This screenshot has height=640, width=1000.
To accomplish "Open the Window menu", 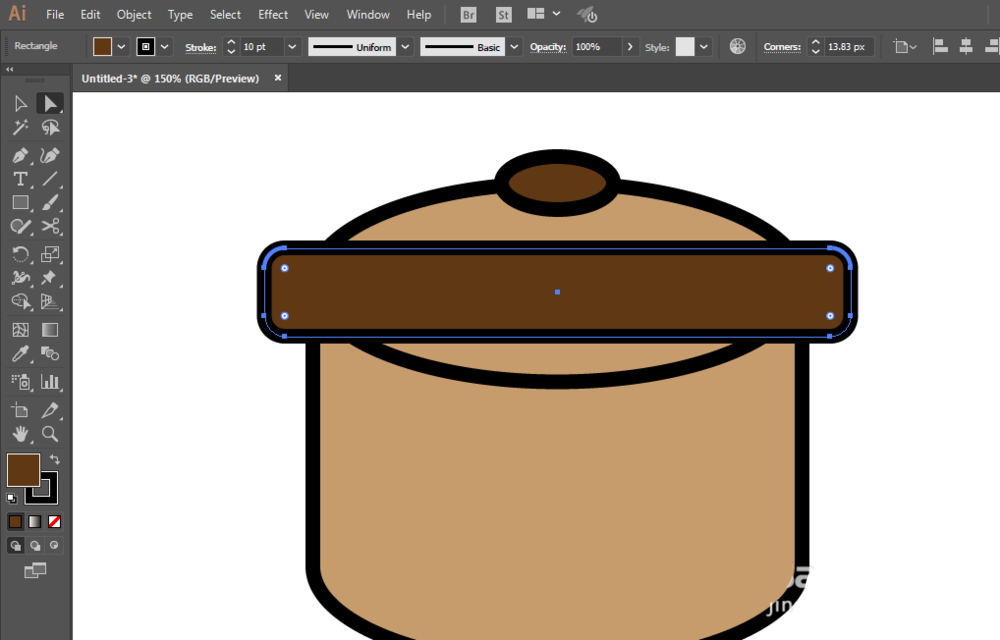I will pos(368,15).
